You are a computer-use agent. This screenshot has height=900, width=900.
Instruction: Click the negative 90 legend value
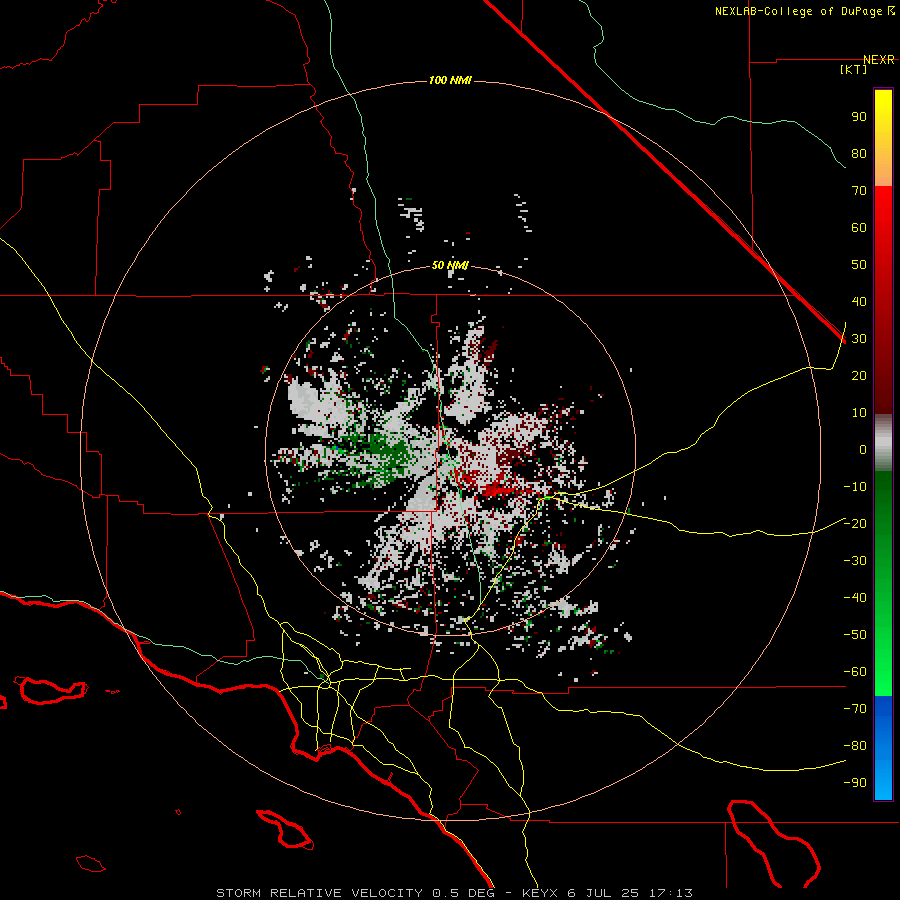[x=855, y=783]
